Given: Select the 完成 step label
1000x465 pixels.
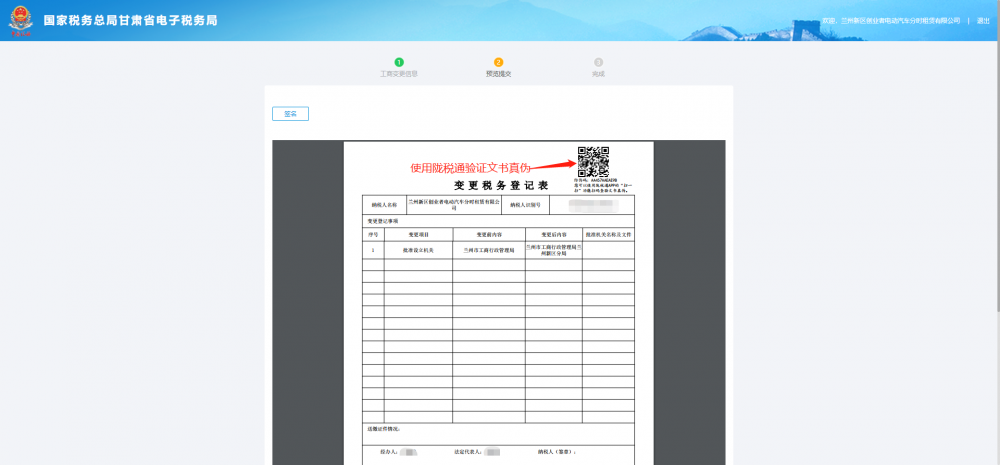Looking at the screenshot, I should (x=598, y=74).
